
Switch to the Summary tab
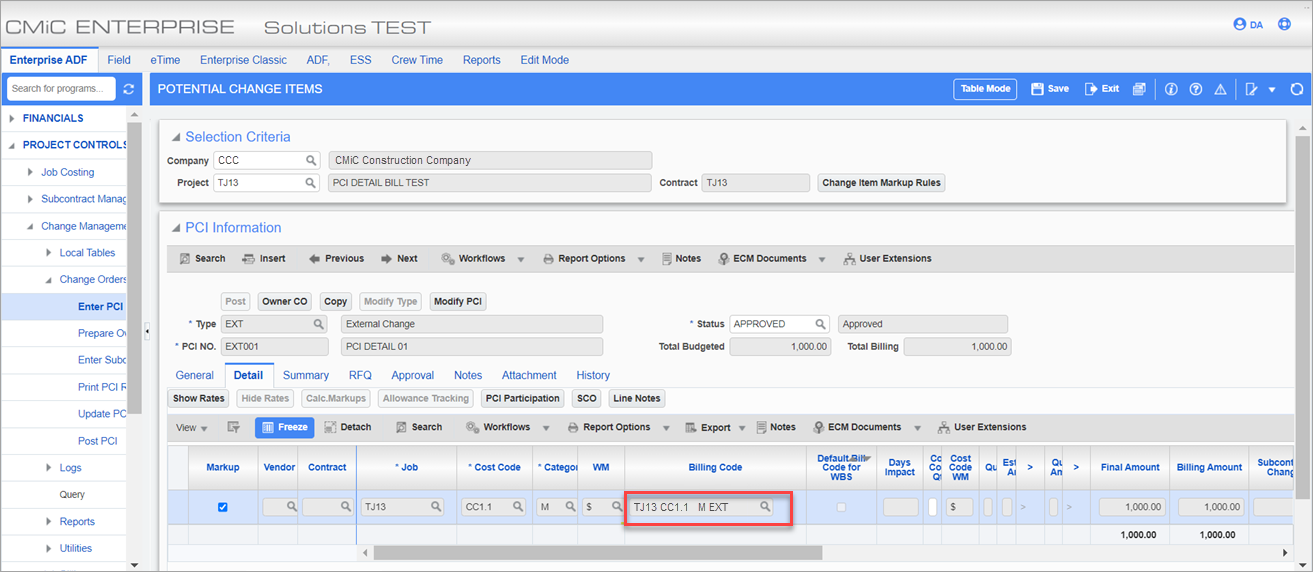306,375
